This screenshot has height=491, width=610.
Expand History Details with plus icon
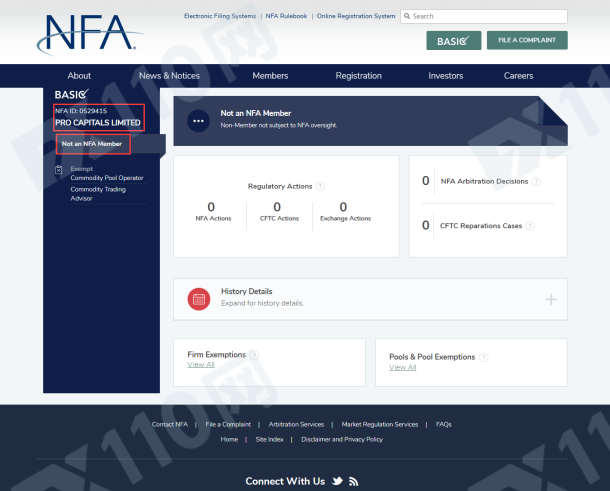pos(551,299)
